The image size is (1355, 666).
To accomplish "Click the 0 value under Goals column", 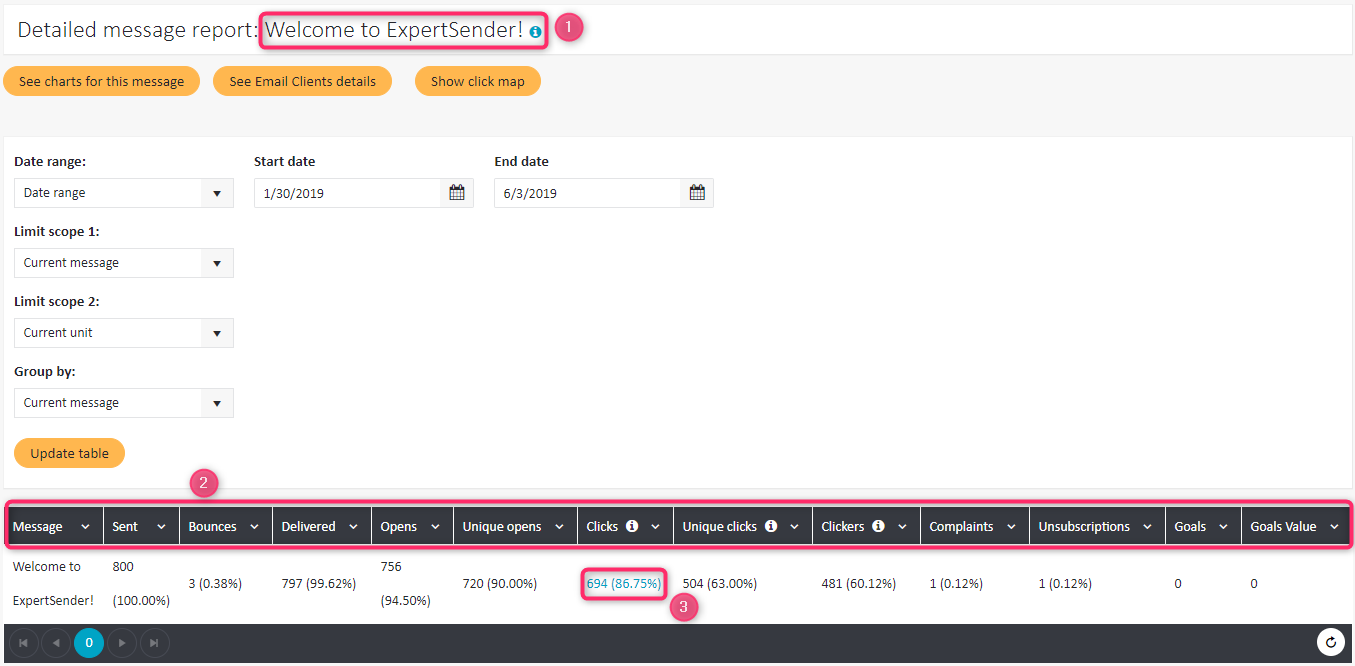I will point(1178,583).
